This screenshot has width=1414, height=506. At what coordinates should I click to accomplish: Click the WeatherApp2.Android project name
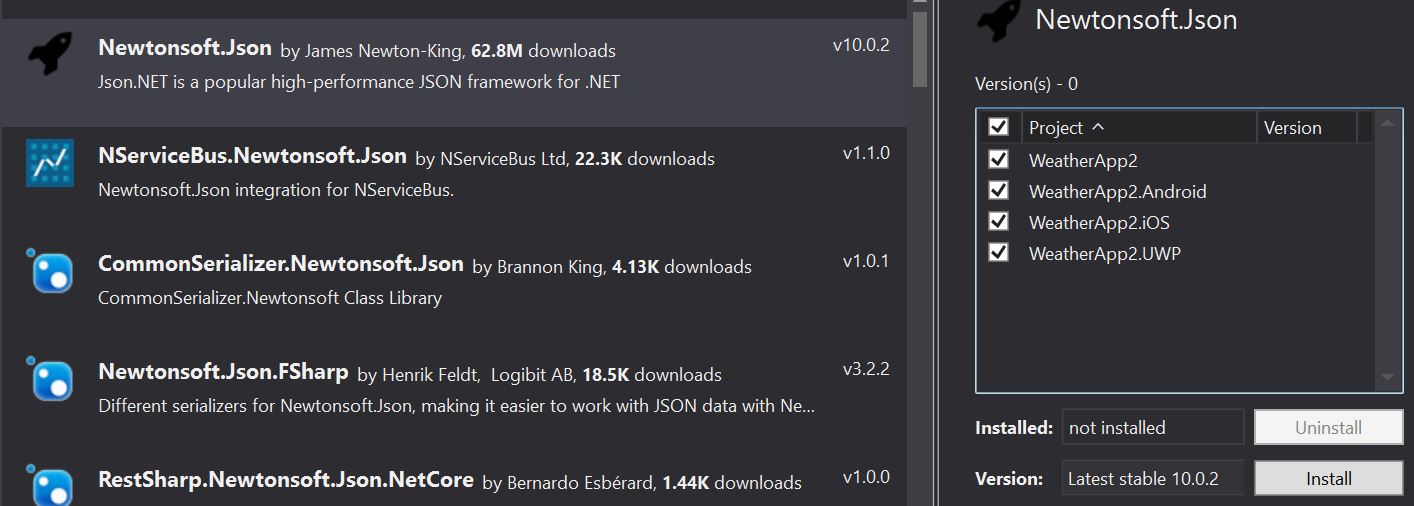coord(1117,191)
